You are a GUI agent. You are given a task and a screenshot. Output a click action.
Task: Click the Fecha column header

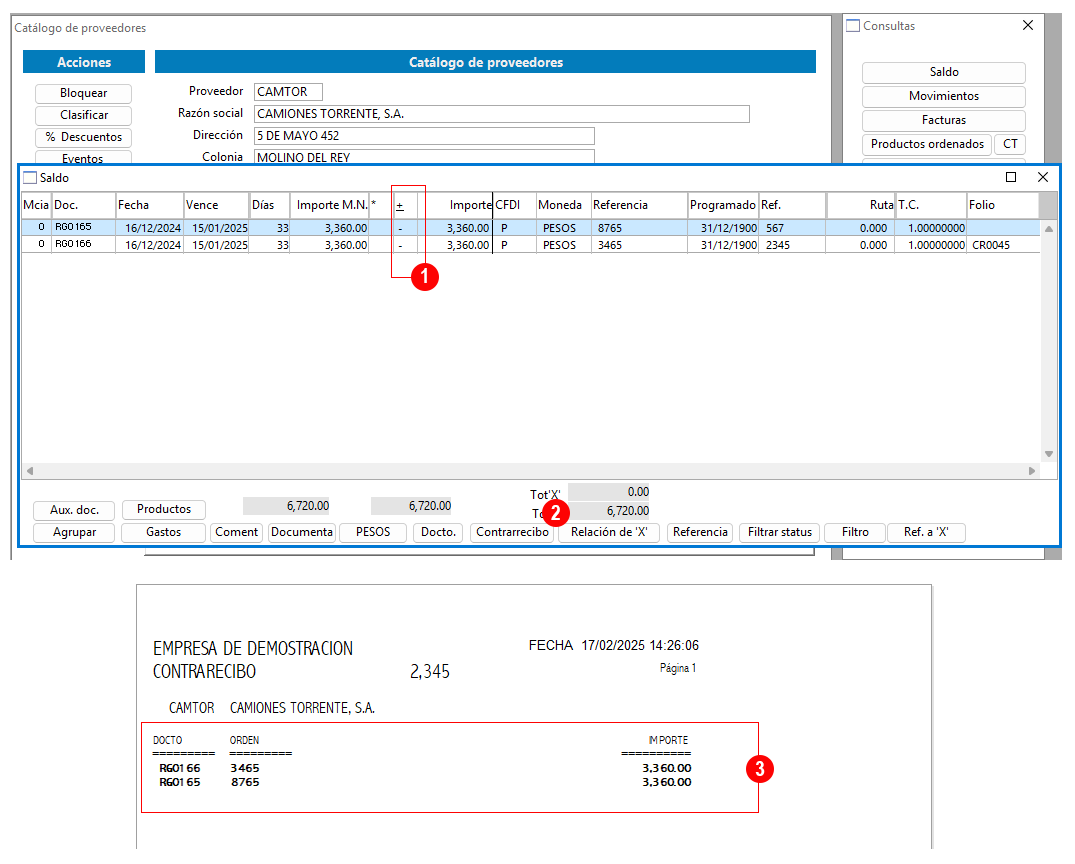tap(149, 205)
